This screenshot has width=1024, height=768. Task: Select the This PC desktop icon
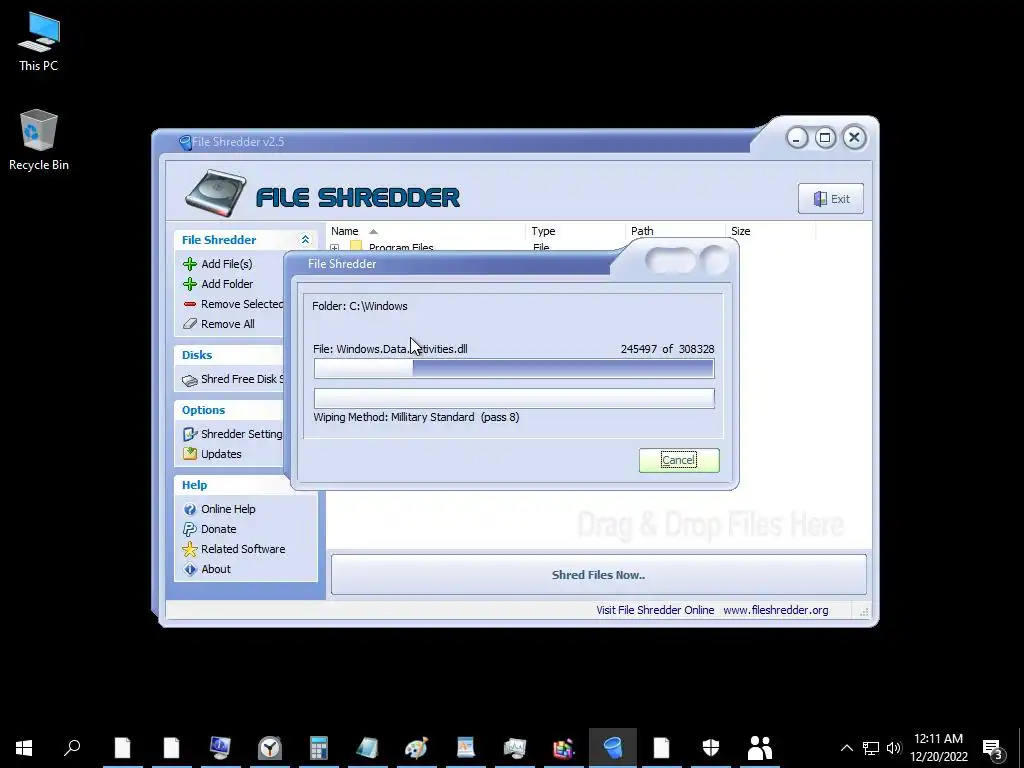(x=39, y=40)
